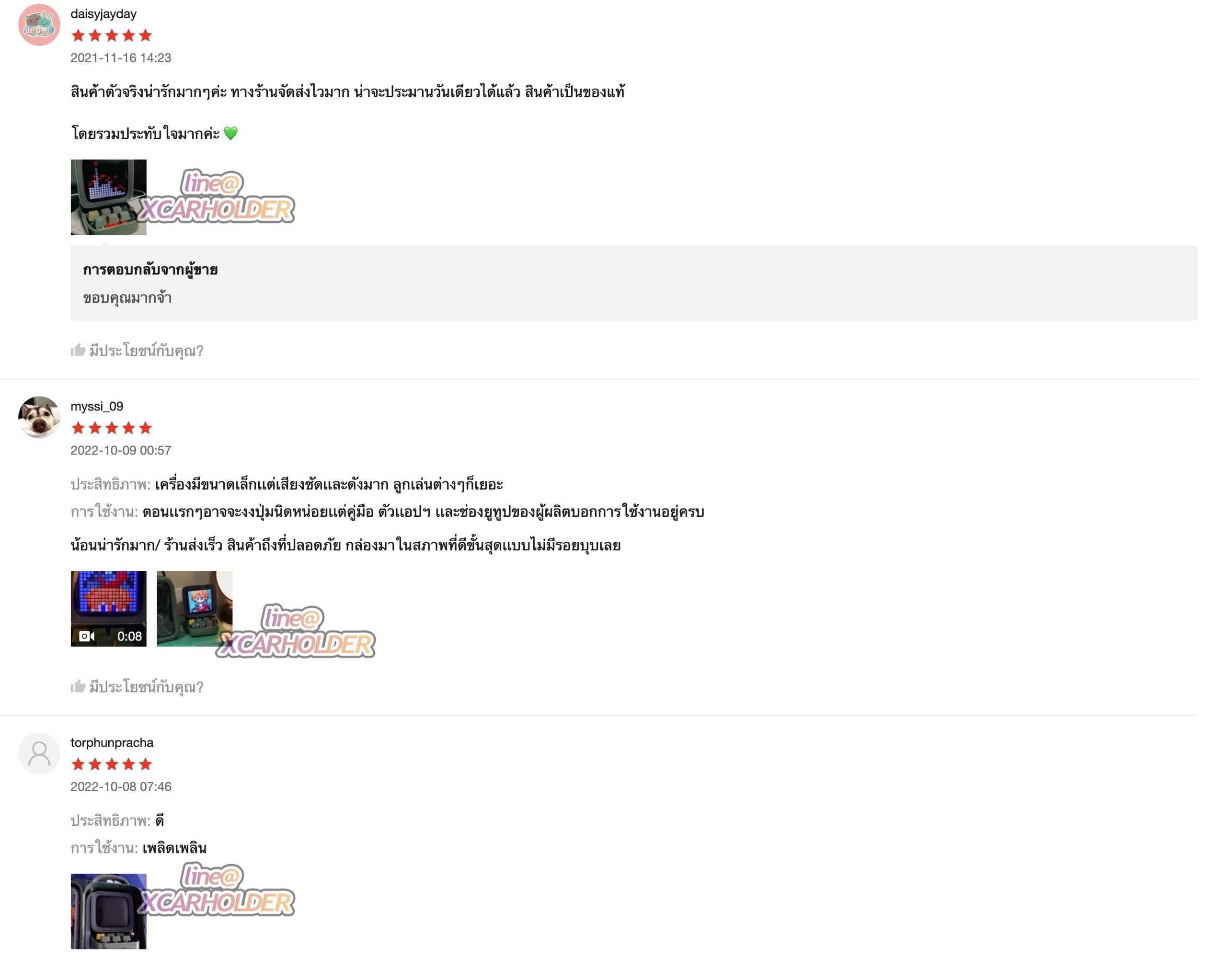
Task: Open daisyjayday's review photo thumbnail
Action: point(108,197)
